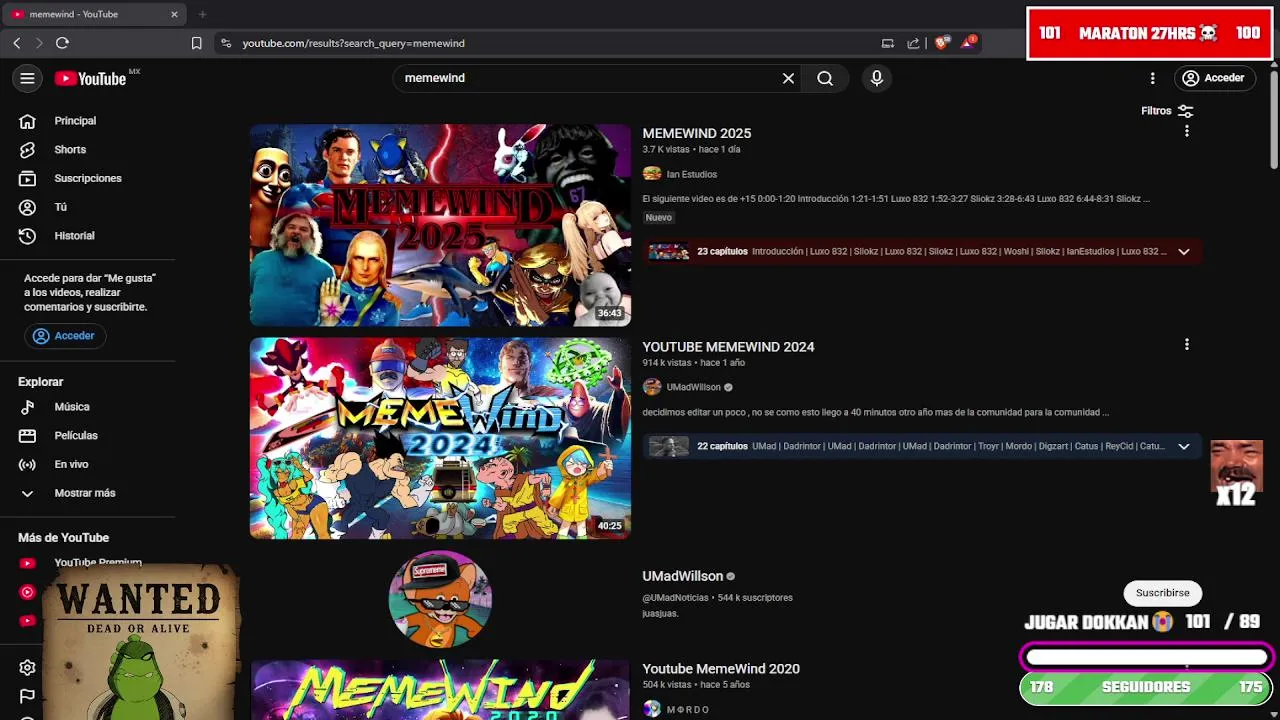The height and width of the screenshot is (720, 1280).
Task: Open Ian Estudios channel link
Action: [692, 174]
